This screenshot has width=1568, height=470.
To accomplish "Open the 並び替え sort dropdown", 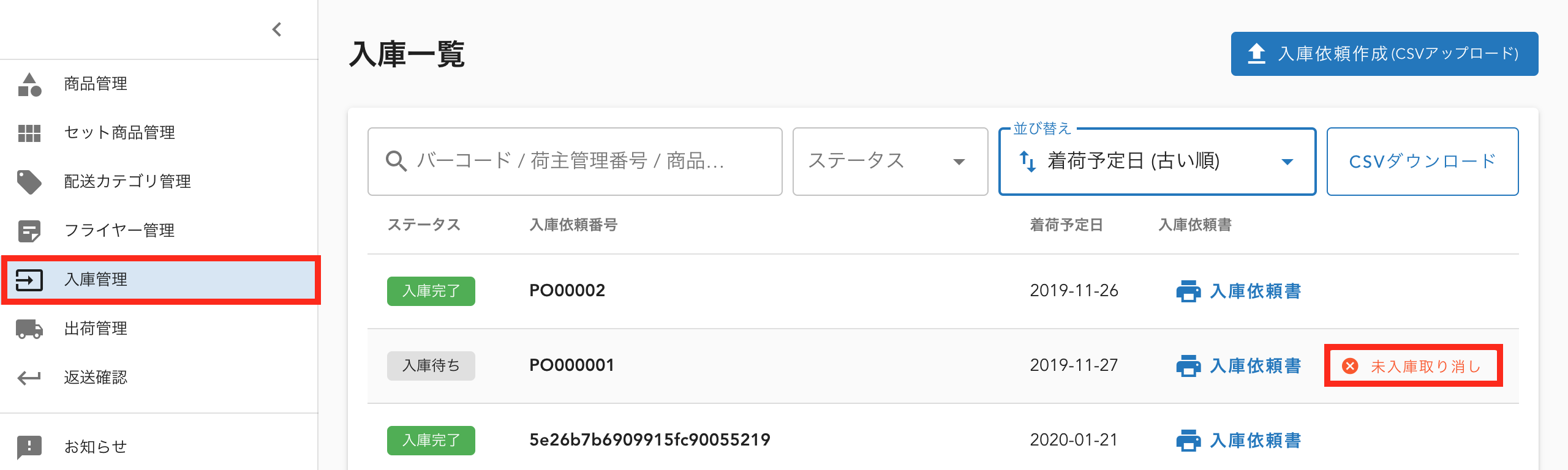I will tap(1157, 162).
